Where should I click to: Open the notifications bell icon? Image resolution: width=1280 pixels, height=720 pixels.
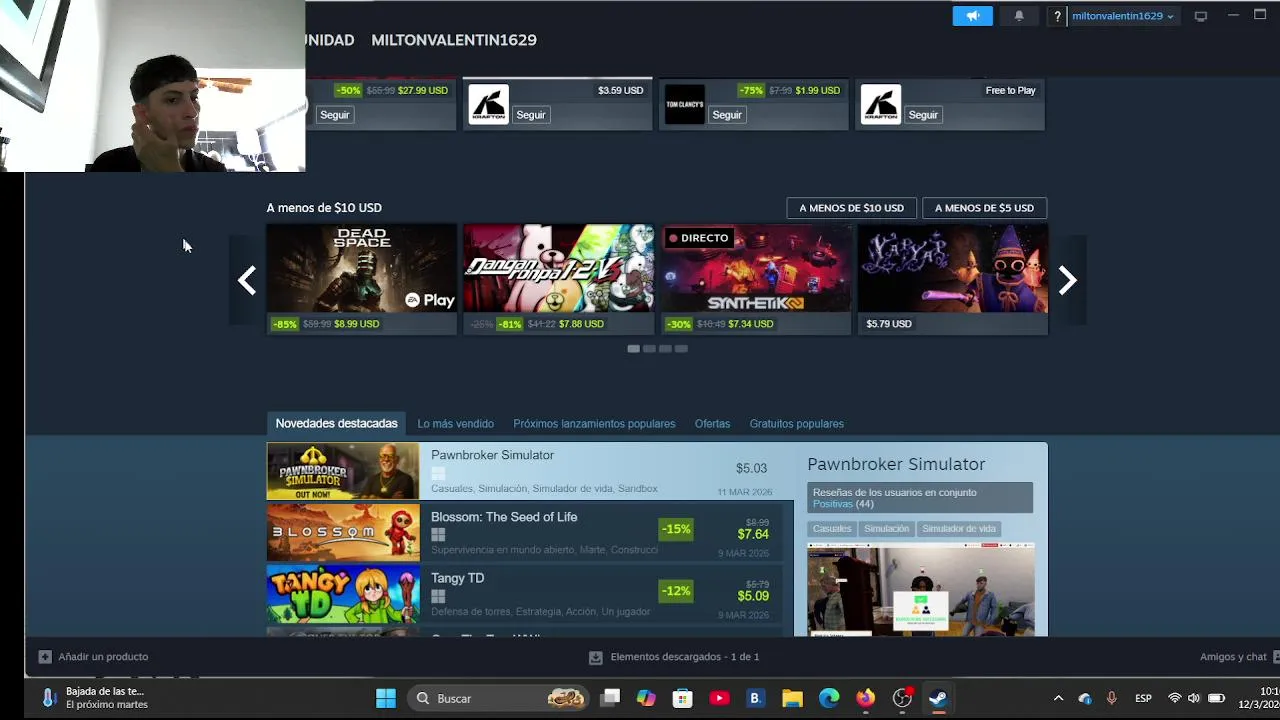click(1019, 16)
